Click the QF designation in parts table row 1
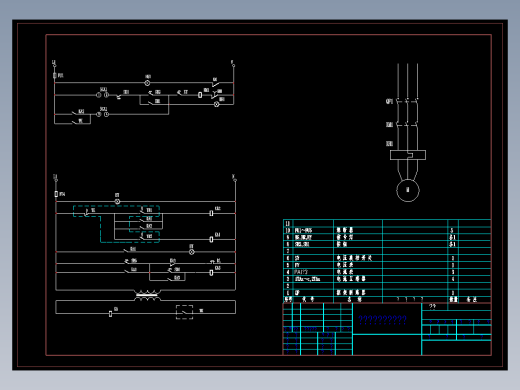The height and width of the screenshot is (390, 520). [x=297, y=293]
